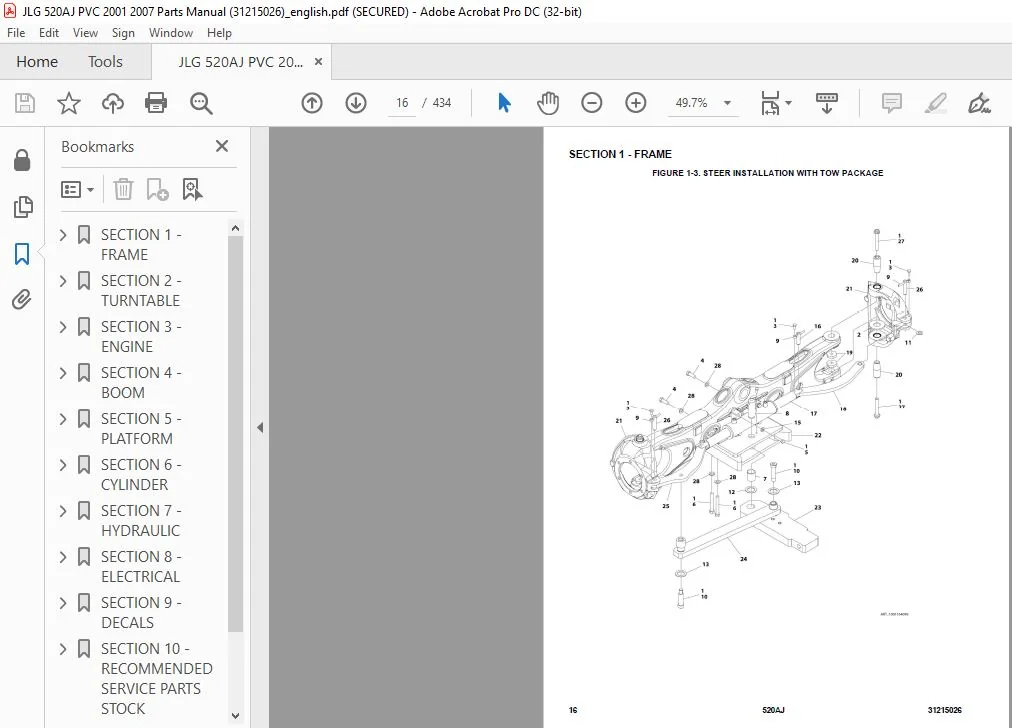Open the File menu
This screenshot has height=728, width=1012.
[x=15, y=33]
